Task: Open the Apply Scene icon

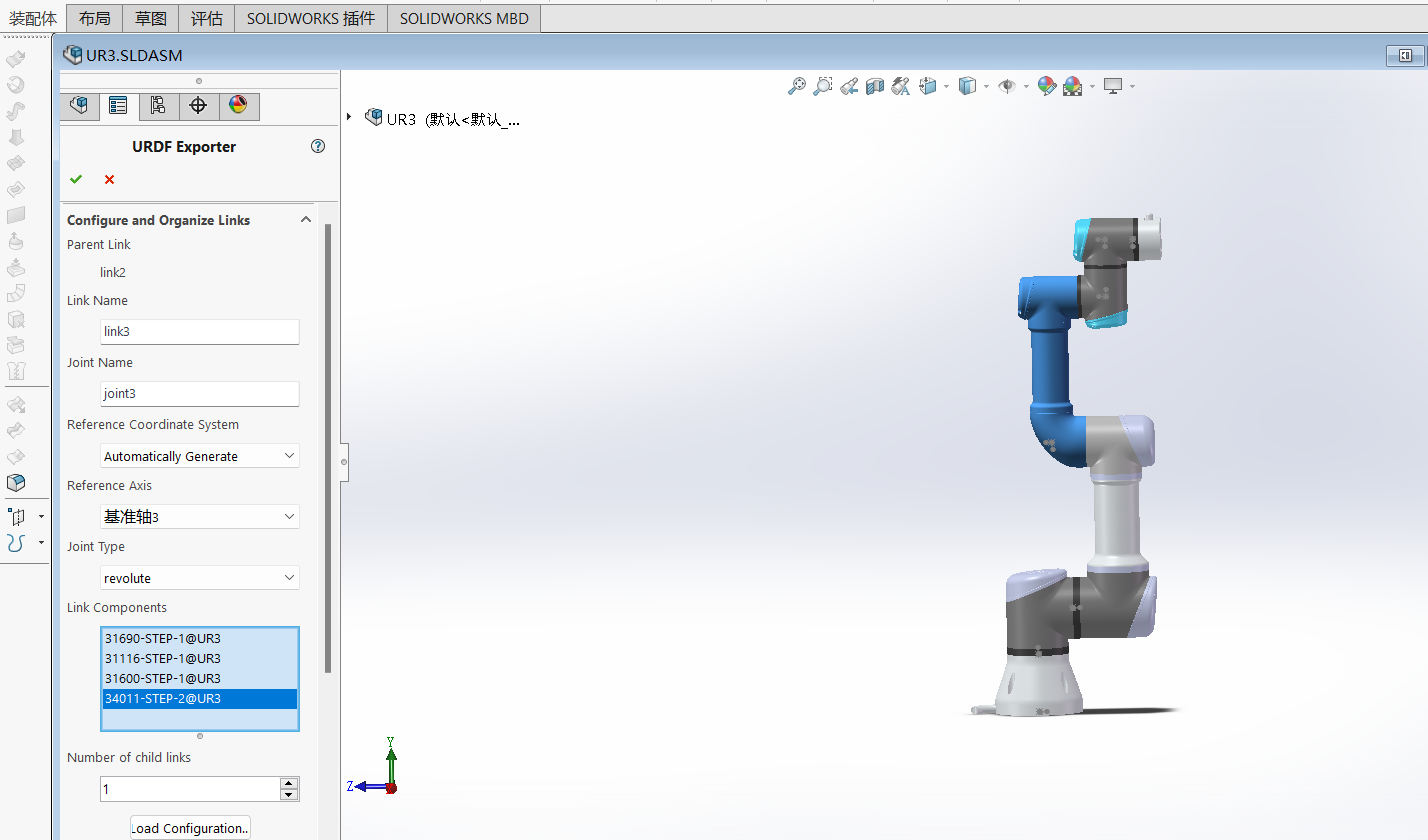Action: (1072, 86)
